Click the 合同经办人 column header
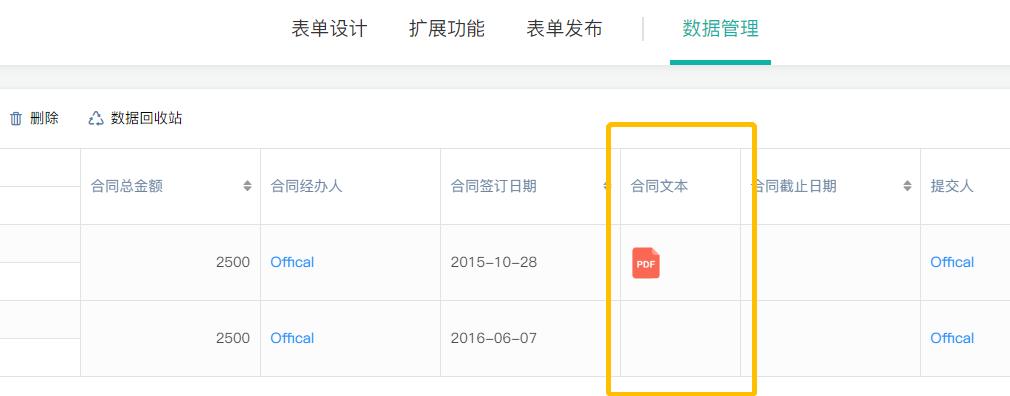The image size is (1010, 396). coord(307,186)
